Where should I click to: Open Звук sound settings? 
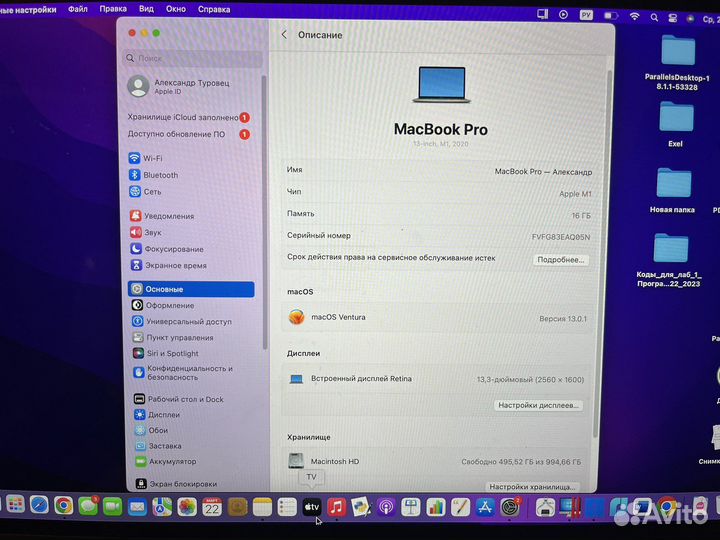146,232
